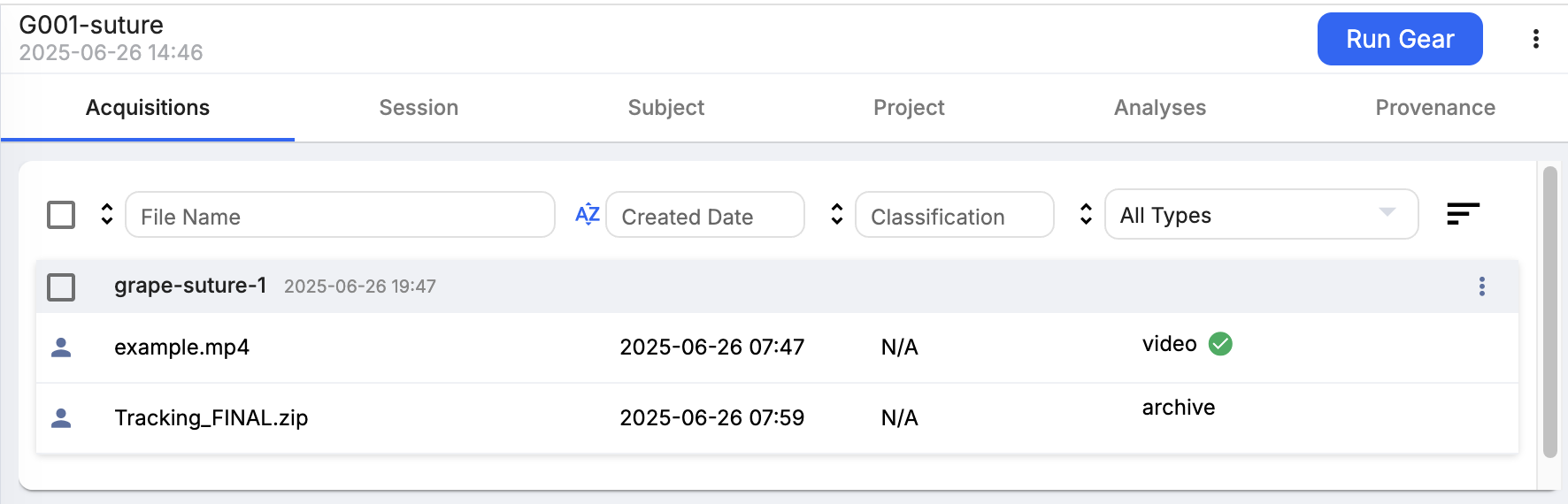The width and height of the screenshot is (1568, 504).
Task: Click the grape-suture-1 acquisition title
Action: [190, 286]
